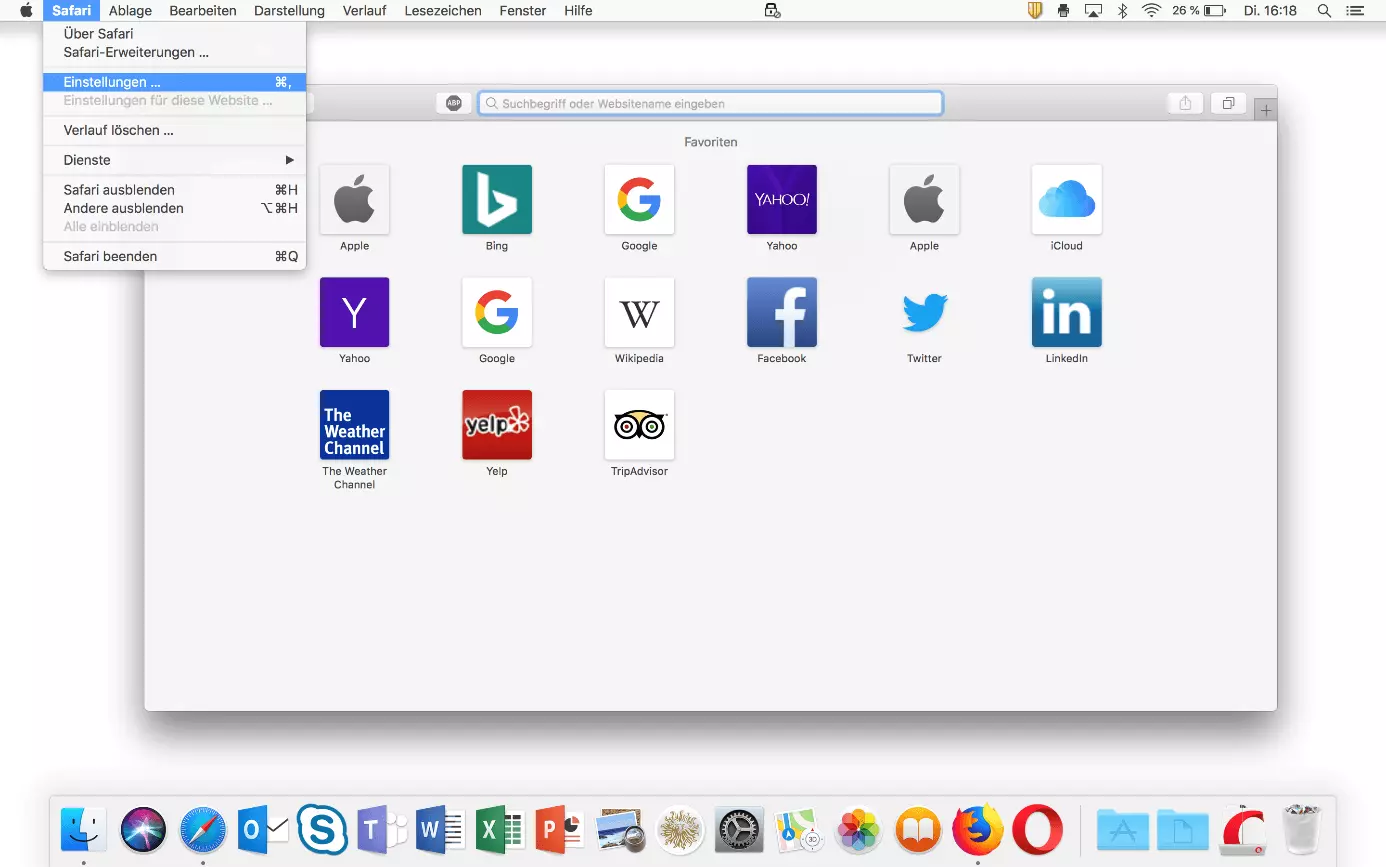Image resolution: width=1386 pixels, height=867 pixels.
Task: Click the battery 26 % indicator
Action: 1199,11
